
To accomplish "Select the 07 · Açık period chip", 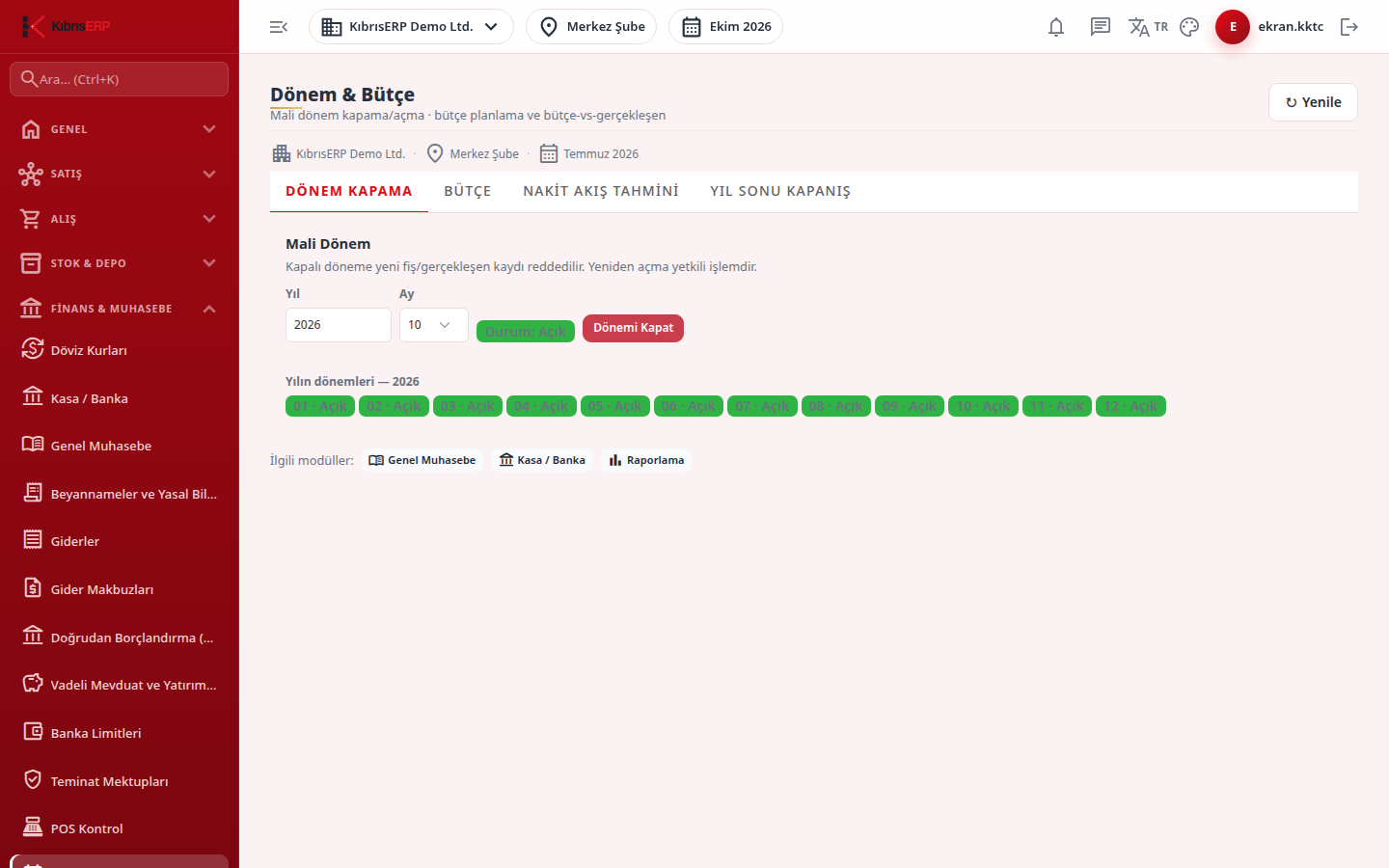I will tap(762, 406).
